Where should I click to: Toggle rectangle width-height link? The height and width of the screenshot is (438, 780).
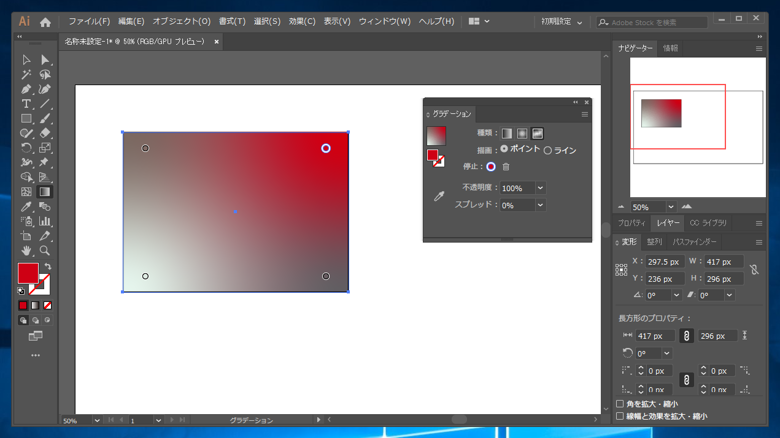pyautogui.click(x=686, y=336)
